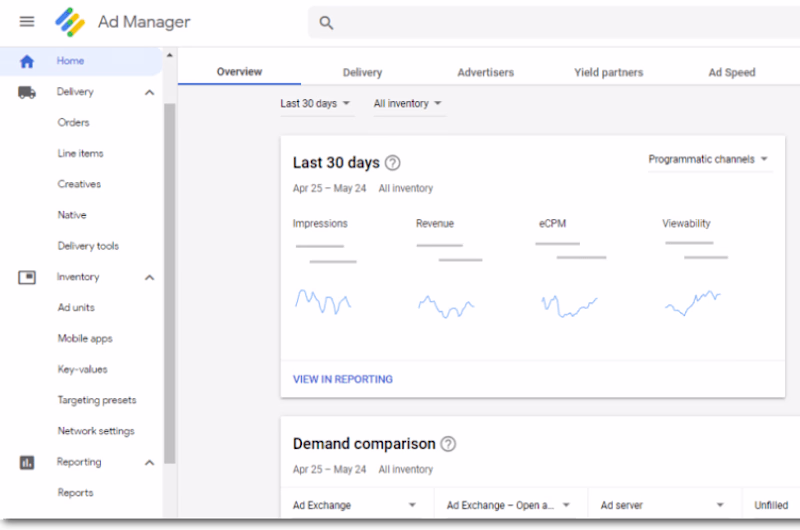Click the Revenue sparkline chart
Viewport: 800px width, 530px height.
tap(446, 307)
